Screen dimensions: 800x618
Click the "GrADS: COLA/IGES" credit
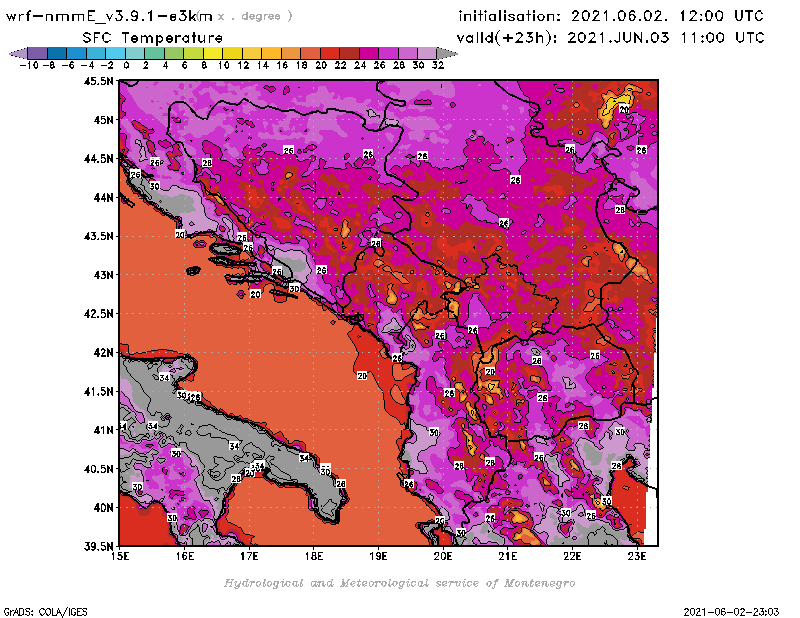45,612
